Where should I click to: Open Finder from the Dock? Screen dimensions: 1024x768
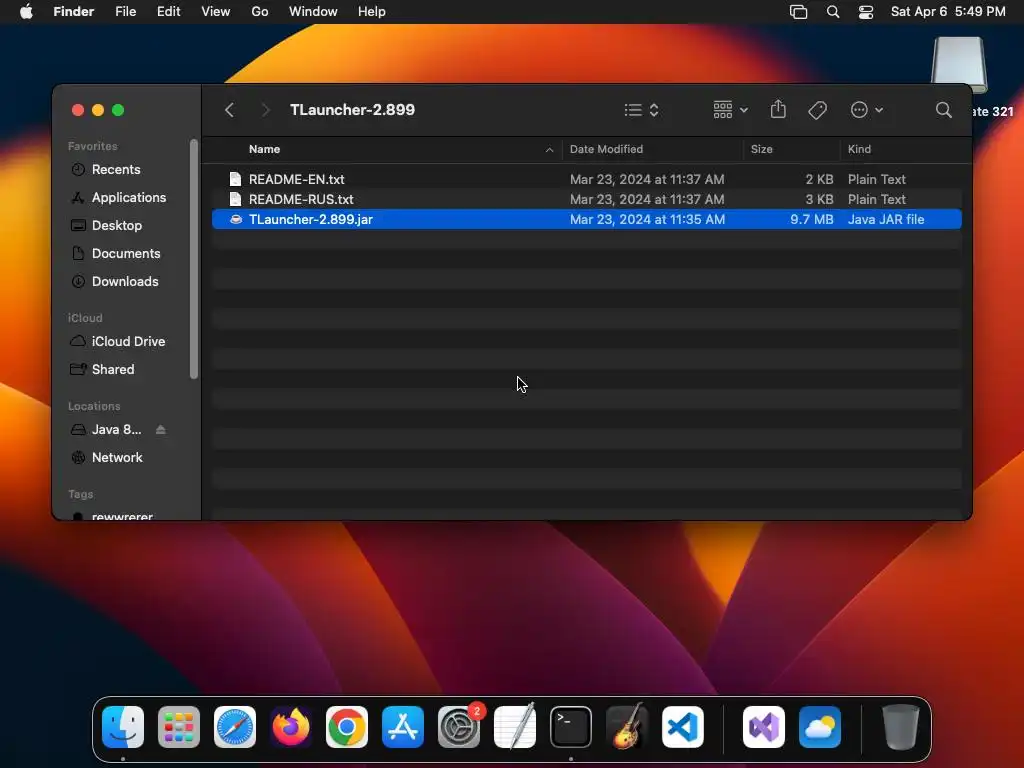click(123, 727)
